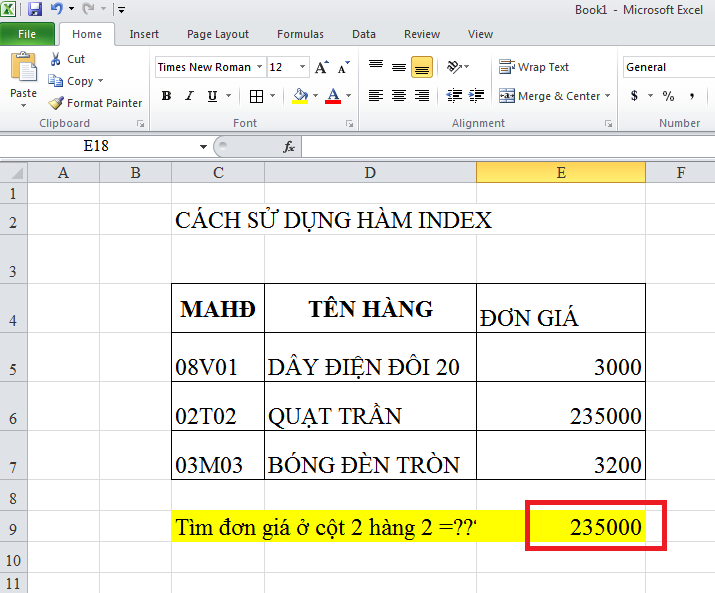This screenshot has width=715, height=593.
Task: Open Alignment dialog launcher
Action: point(608,124)
